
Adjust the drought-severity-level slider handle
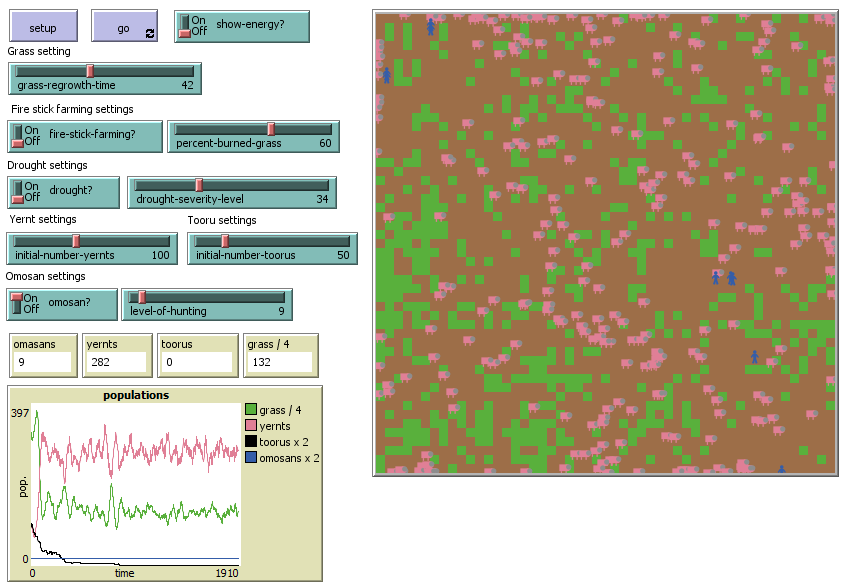click(x=199, y=185)
